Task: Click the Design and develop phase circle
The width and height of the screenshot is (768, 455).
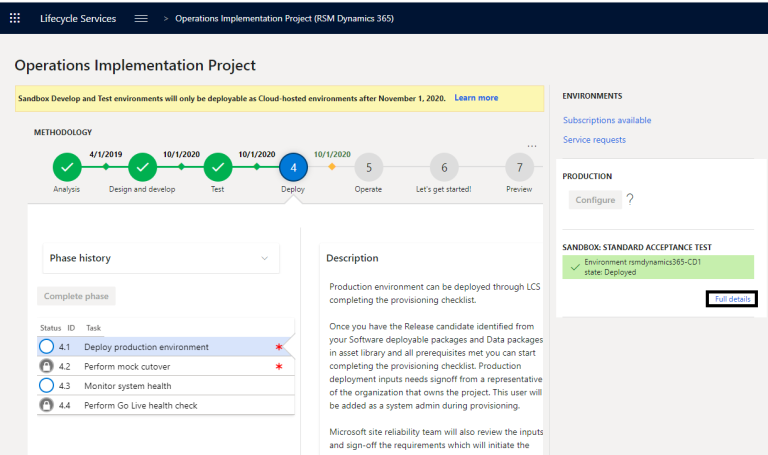Action: 142,167
